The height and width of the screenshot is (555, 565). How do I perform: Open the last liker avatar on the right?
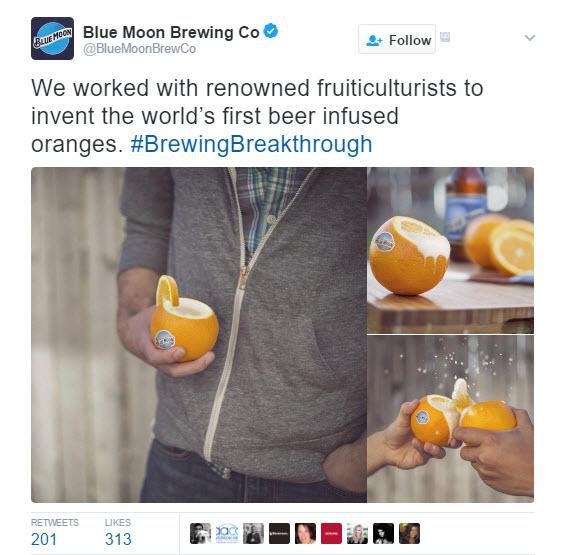tap(410, 533)
